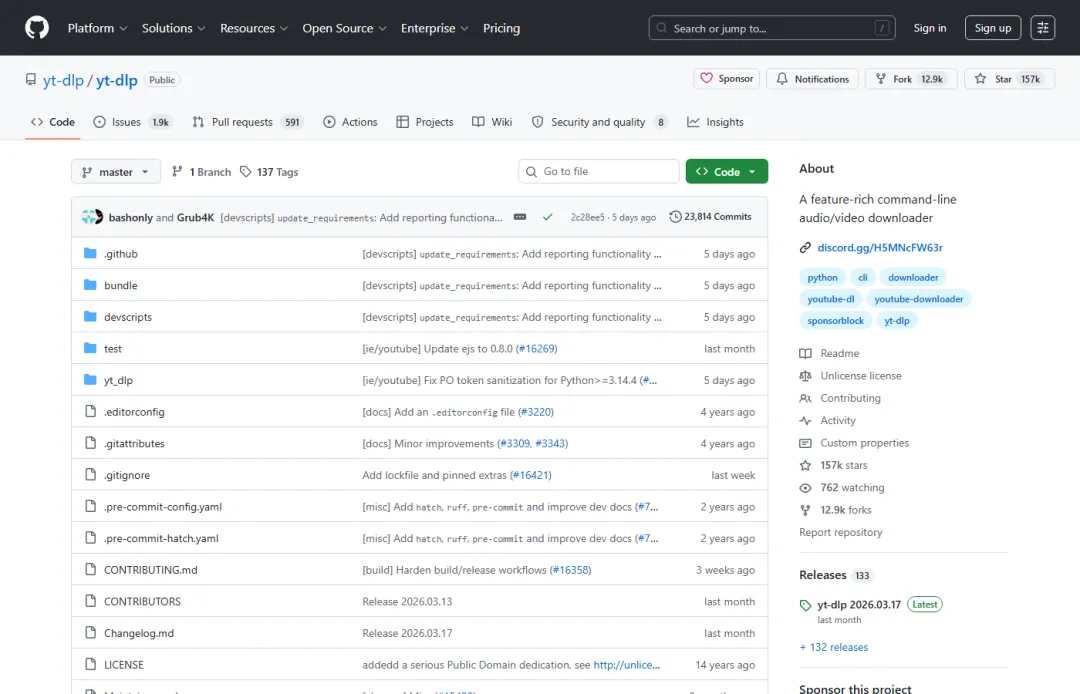Image resolution: width=1080 pixels, height=694 pixels.
Task: Open the Unlicense license scale icon
Action: click(x=805, y=376)
